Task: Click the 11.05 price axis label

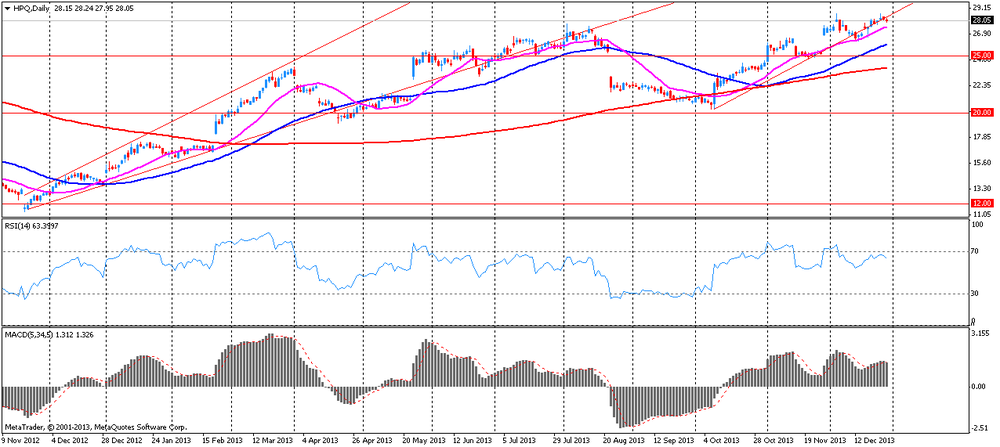Action: 980,215
